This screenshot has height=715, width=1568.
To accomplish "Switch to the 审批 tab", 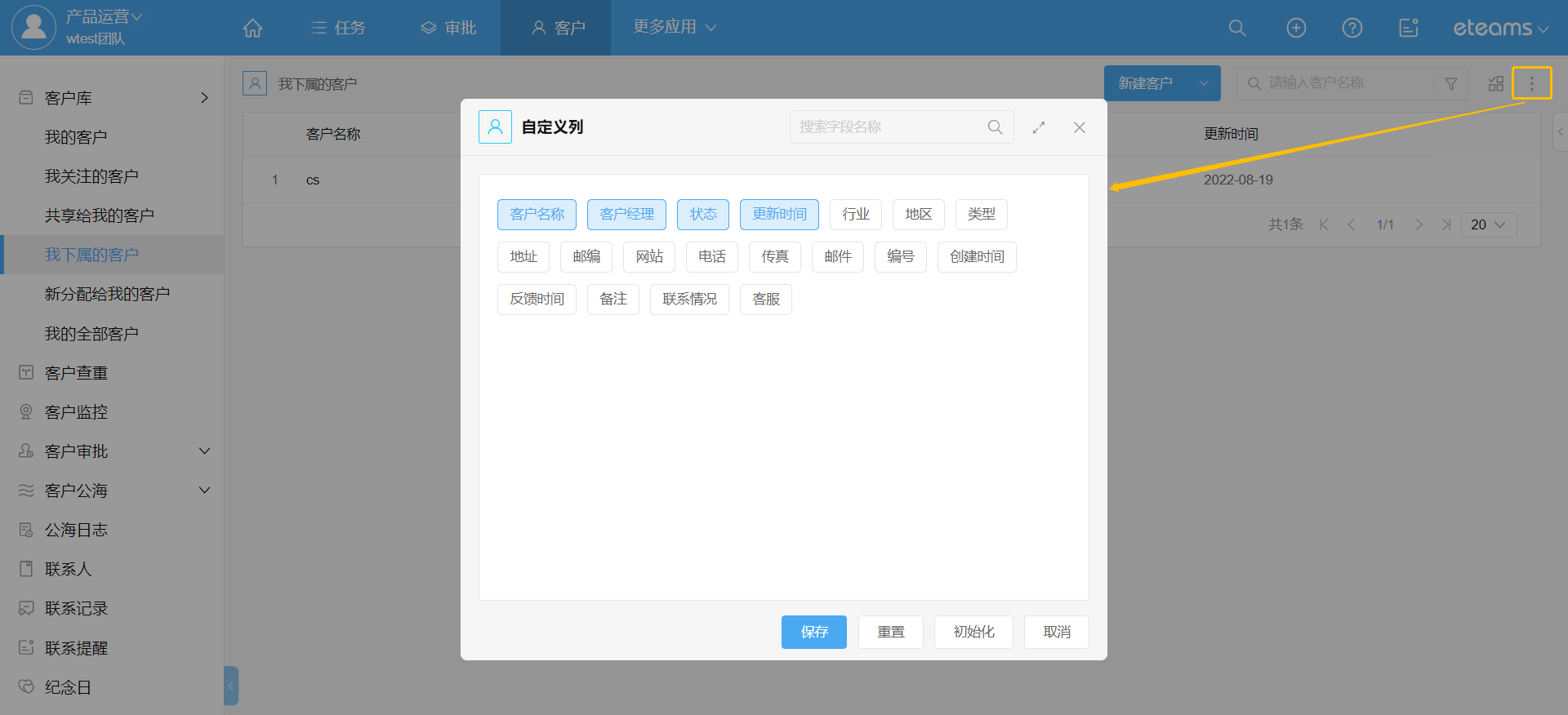I will (449, 28).
